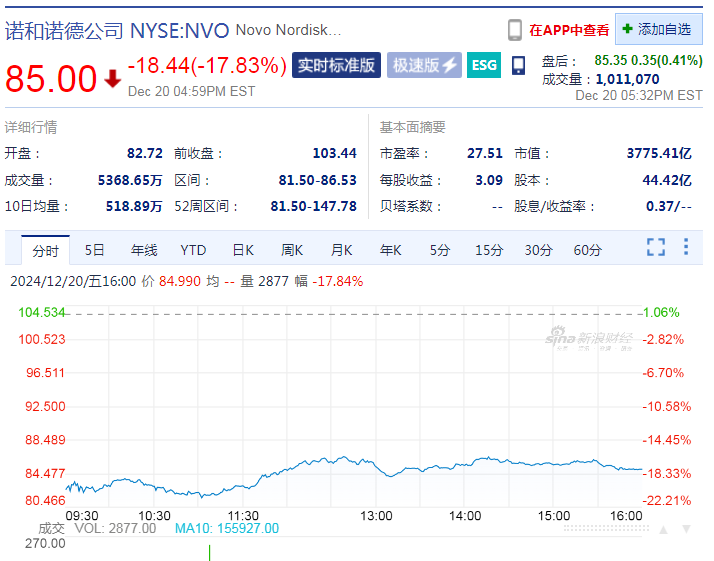
Task: Click previous close value 103.44
Action: point(335,153)
